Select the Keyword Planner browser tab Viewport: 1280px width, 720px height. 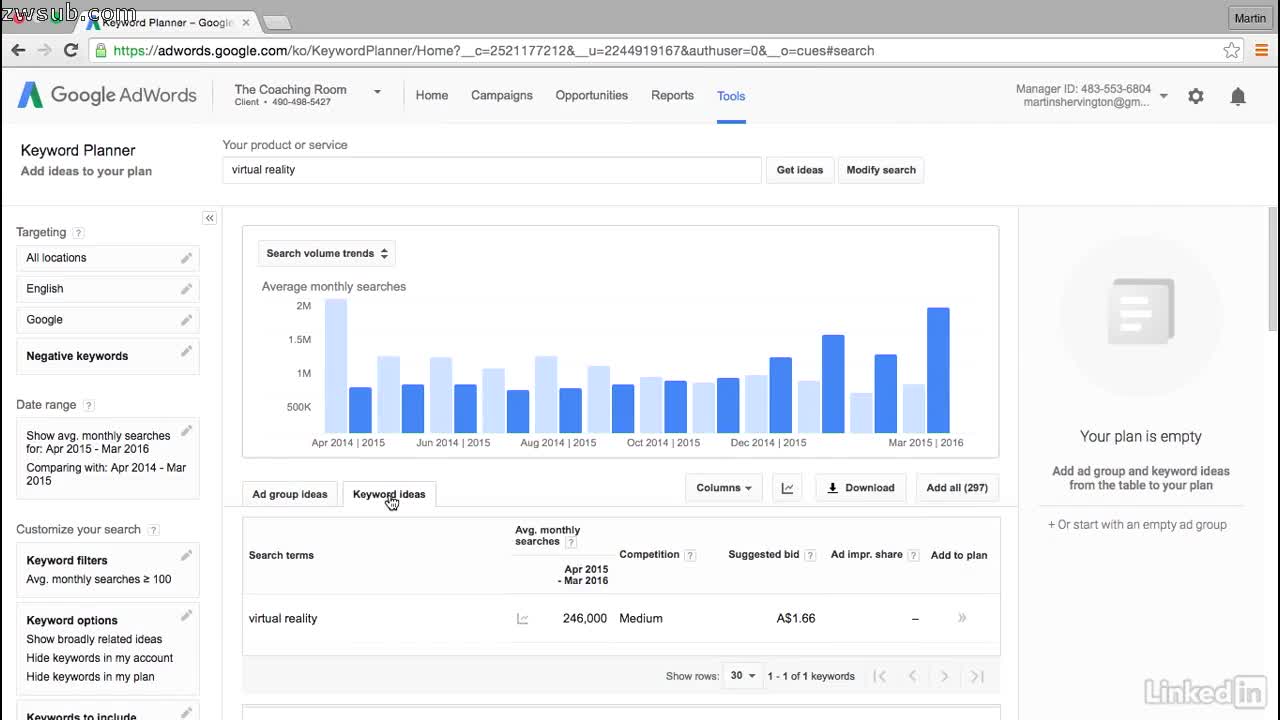pyautogui.click(x=166, y=22)
